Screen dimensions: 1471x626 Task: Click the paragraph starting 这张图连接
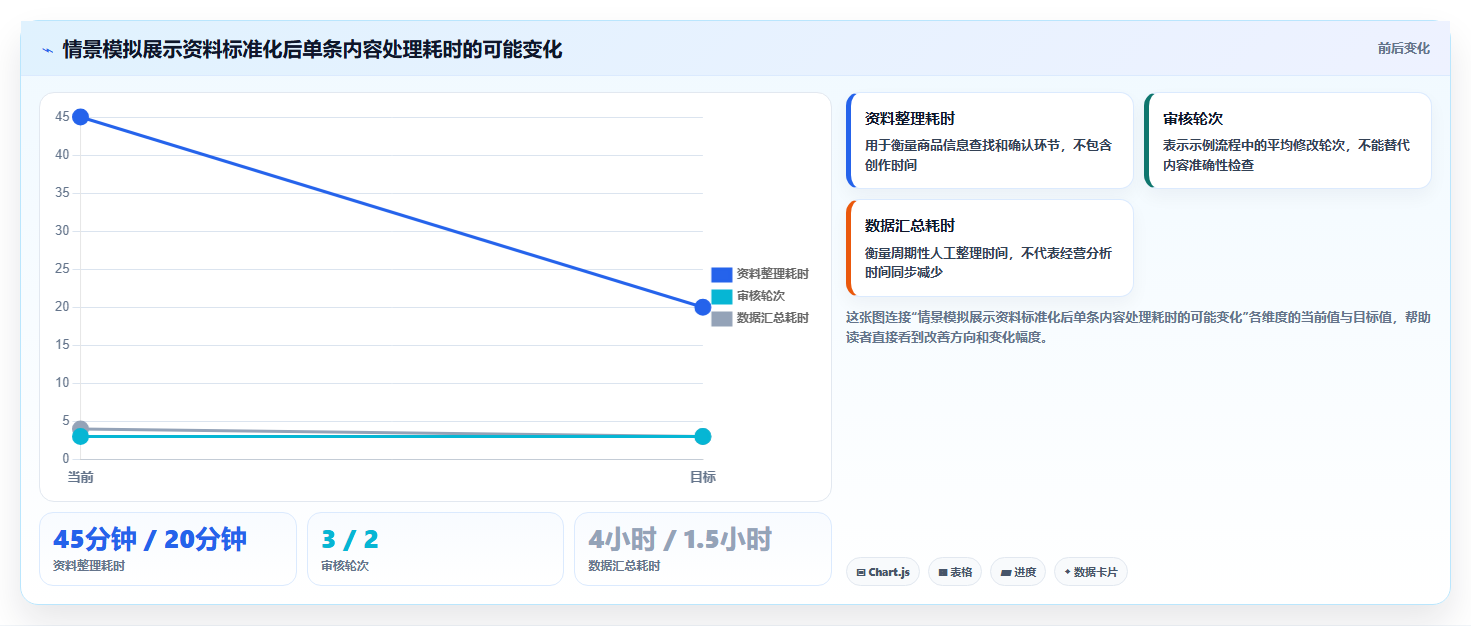[x=1138, y=327]
